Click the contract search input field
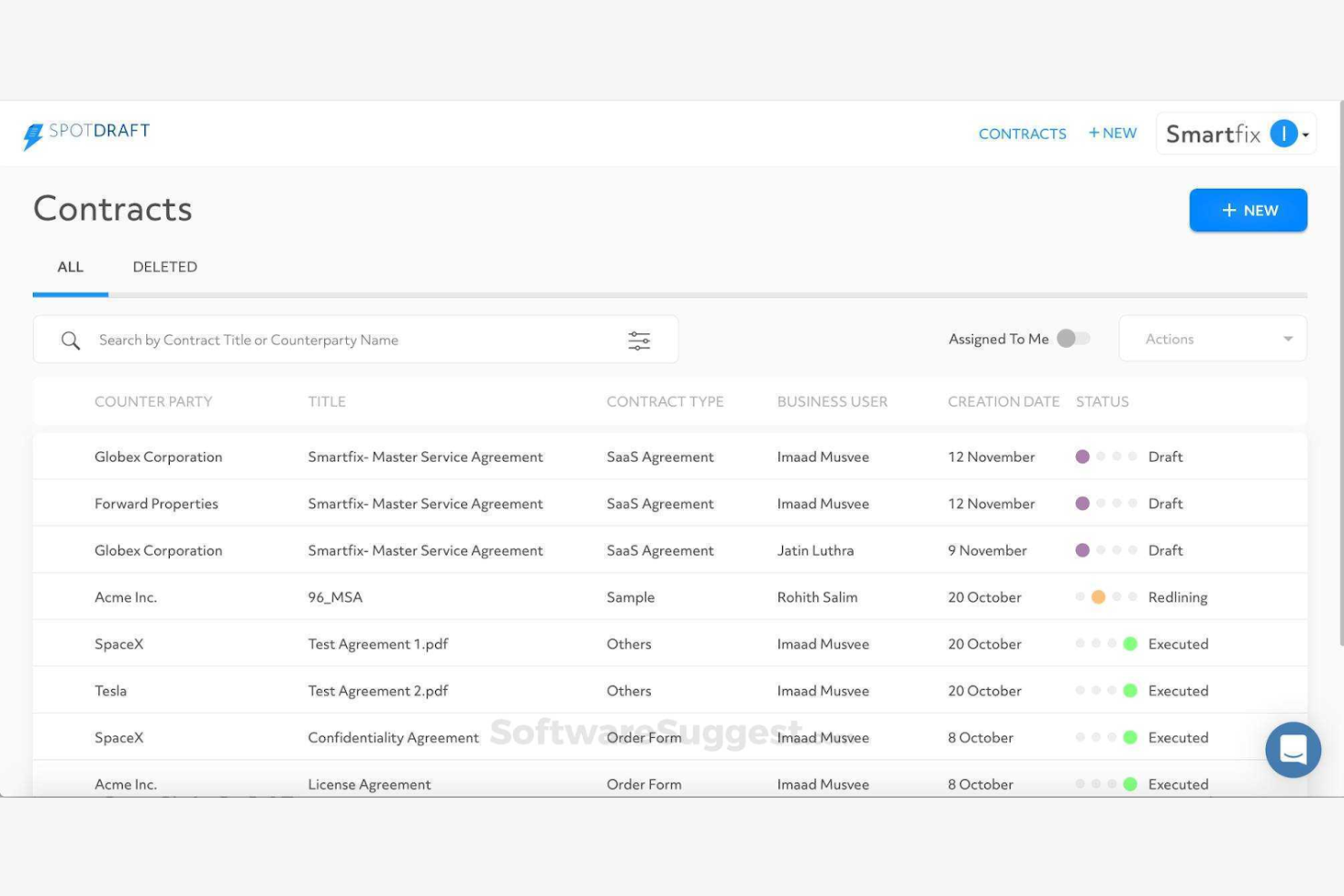Viewport: 1344px width, 896px height. pos(354,340)
